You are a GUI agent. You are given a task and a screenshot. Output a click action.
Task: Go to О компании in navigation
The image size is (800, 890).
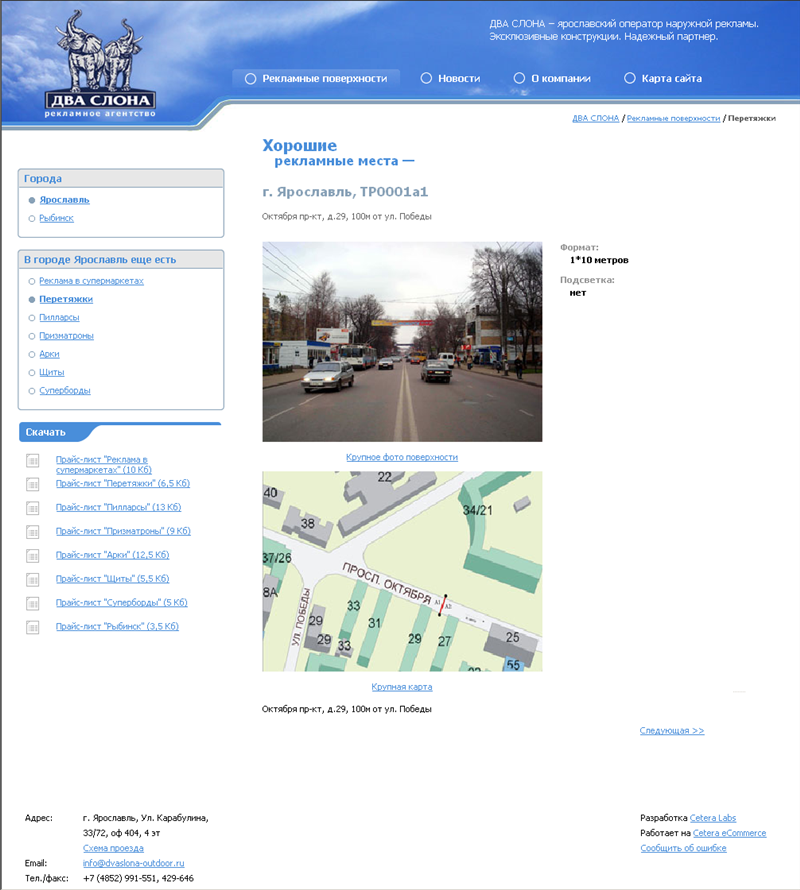pyautogui.click(x=560, y=78)
